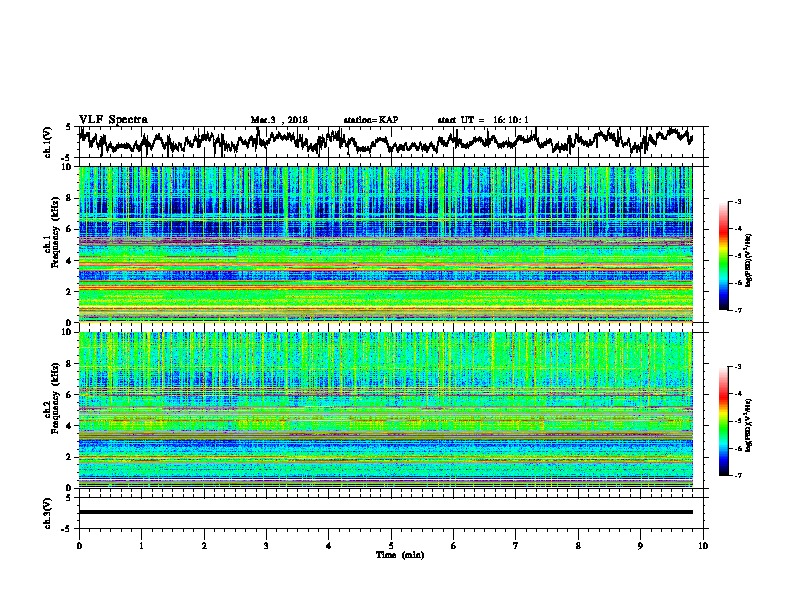
Task: Click the "4" tick on the time axis
Action: 329,546
